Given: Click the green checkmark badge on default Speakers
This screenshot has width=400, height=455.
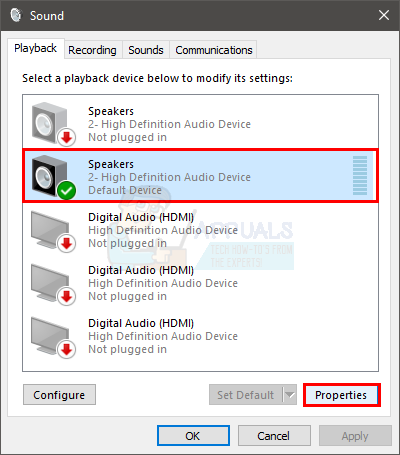Looking at the screenshot, I should 67,190.
